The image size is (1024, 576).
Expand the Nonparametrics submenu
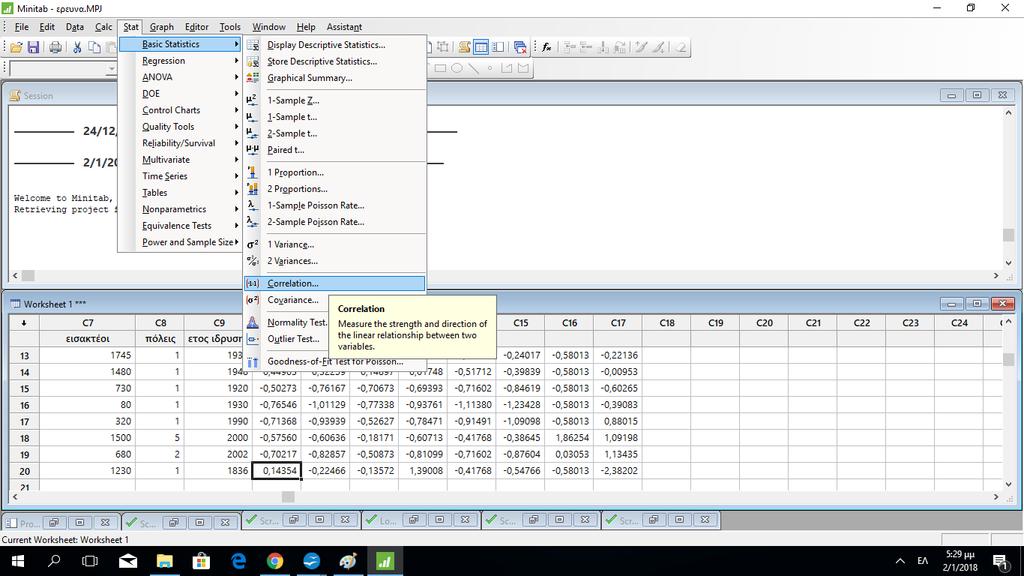pyautogui.click(x=180, y=209)
